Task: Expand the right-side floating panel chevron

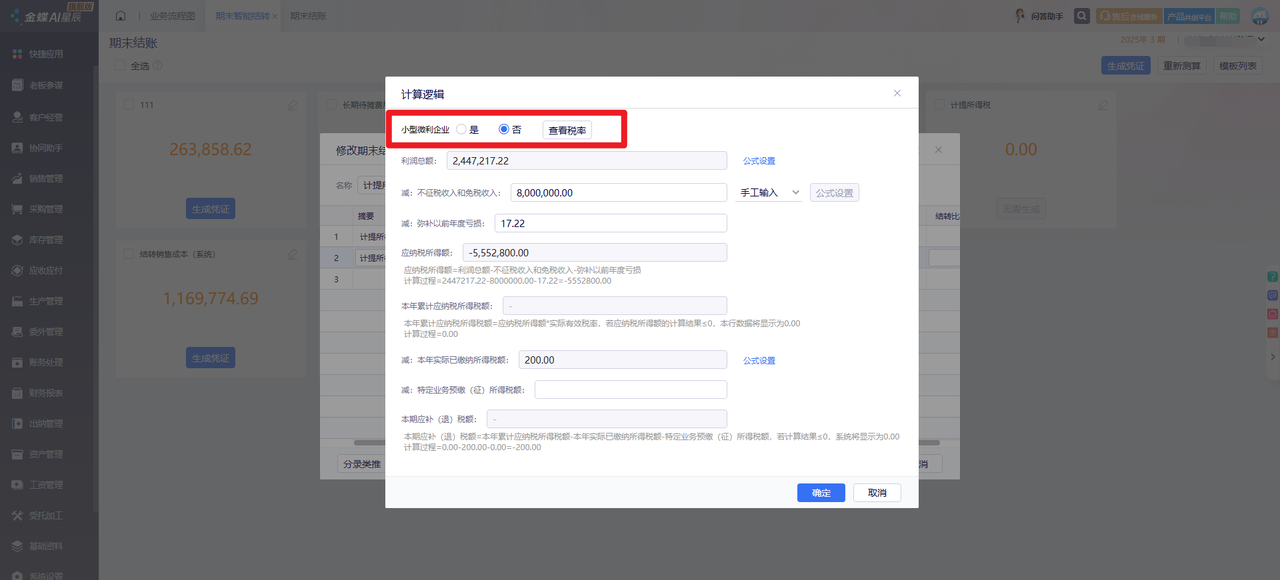Action: click(x=1273, y=357)
